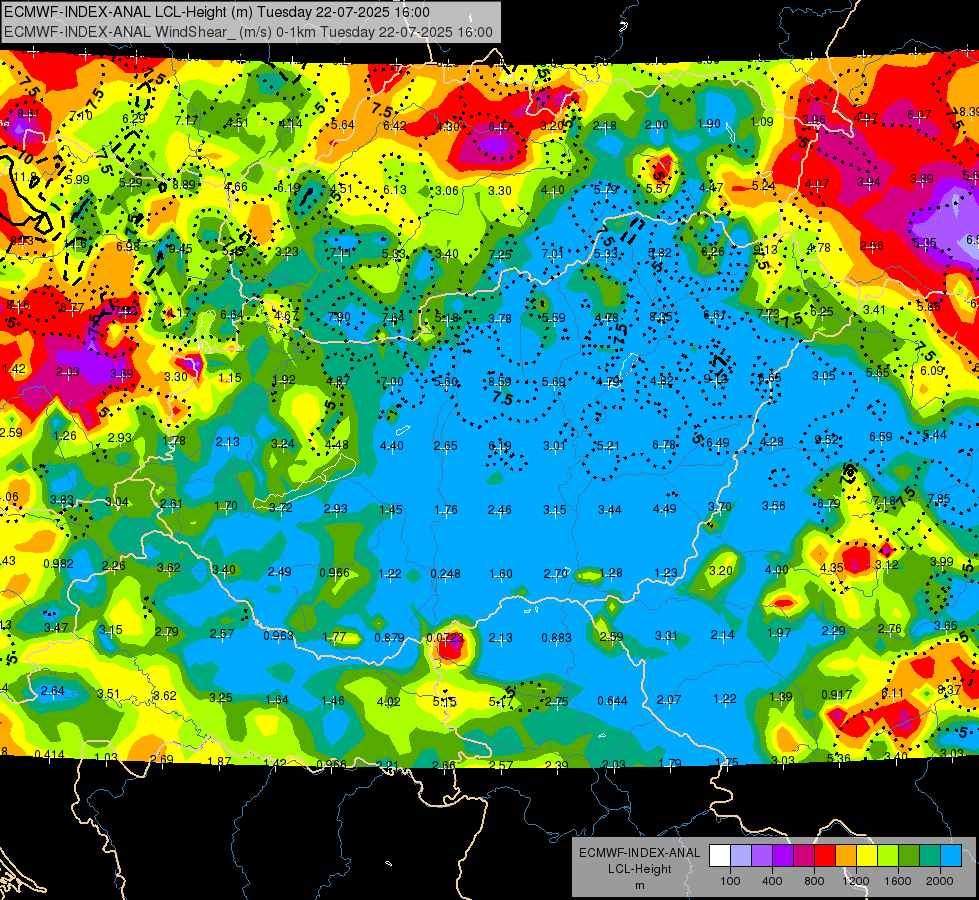
Task: Click the lime green swatch in the legend
Action: pos(888,856)
